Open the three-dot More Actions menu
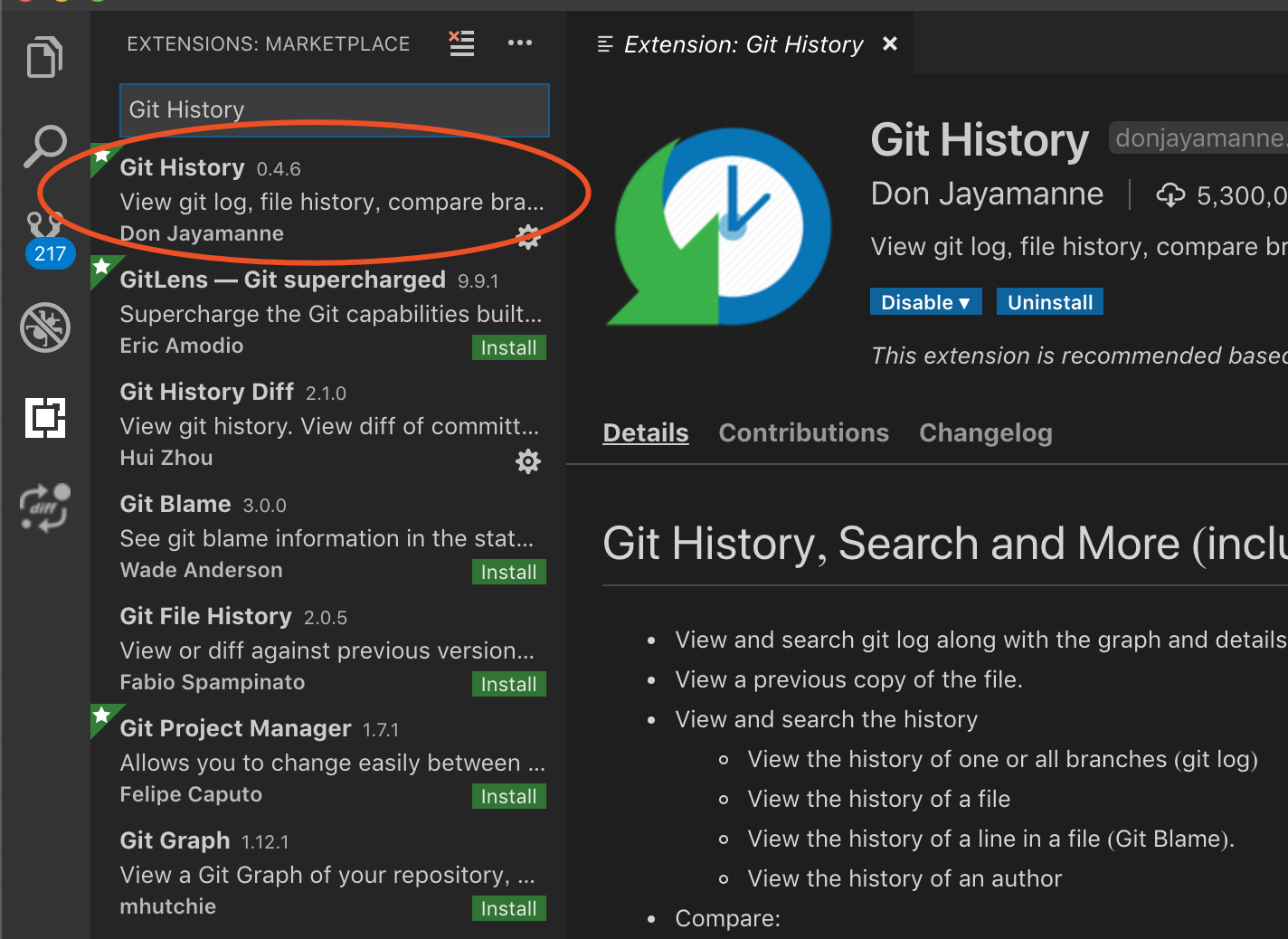 click(520, 43)
